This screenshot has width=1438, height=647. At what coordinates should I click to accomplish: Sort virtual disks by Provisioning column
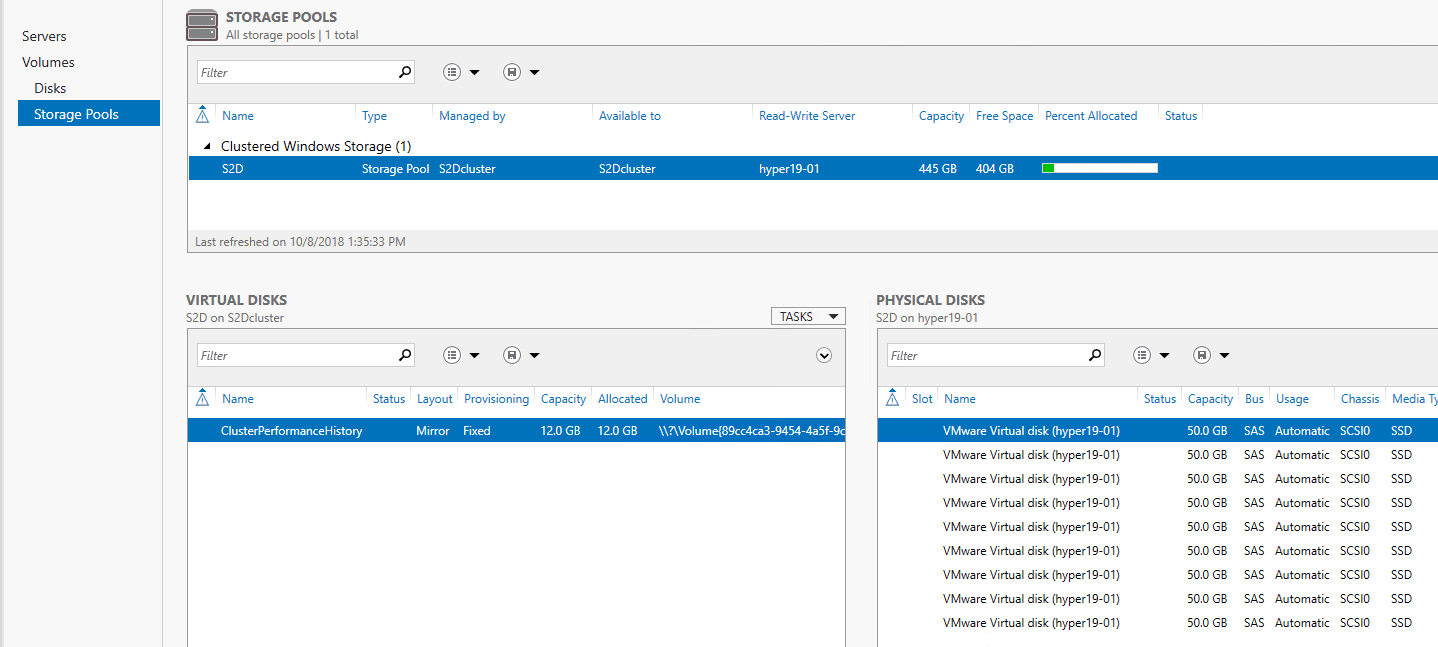point(496,399)
